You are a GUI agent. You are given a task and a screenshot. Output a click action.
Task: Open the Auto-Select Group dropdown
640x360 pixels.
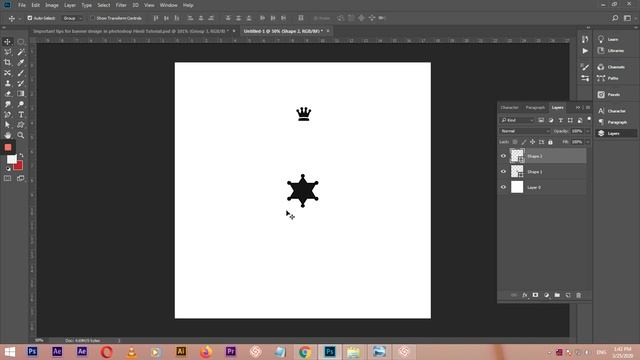(73, 18)
